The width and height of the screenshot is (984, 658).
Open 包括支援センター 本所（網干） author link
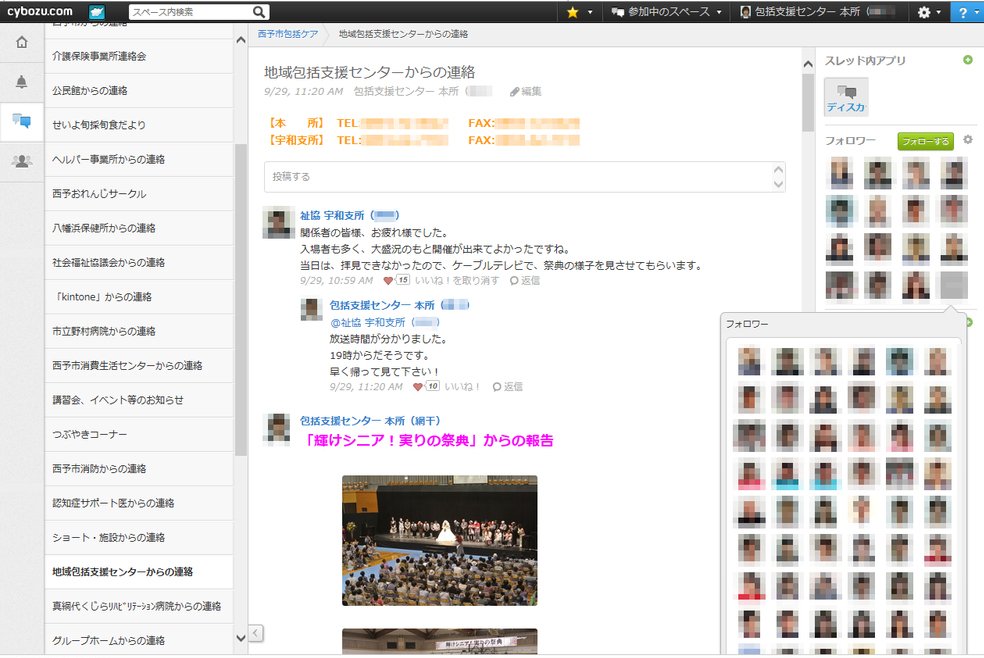pyautogui.click(x=370, y=421)
